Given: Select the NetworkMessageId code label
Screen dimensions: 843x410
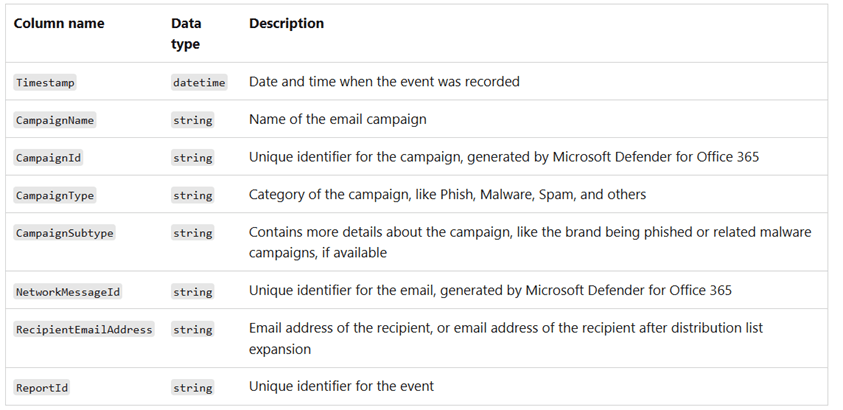Looking at the screenshot, I should pos(68,292).
